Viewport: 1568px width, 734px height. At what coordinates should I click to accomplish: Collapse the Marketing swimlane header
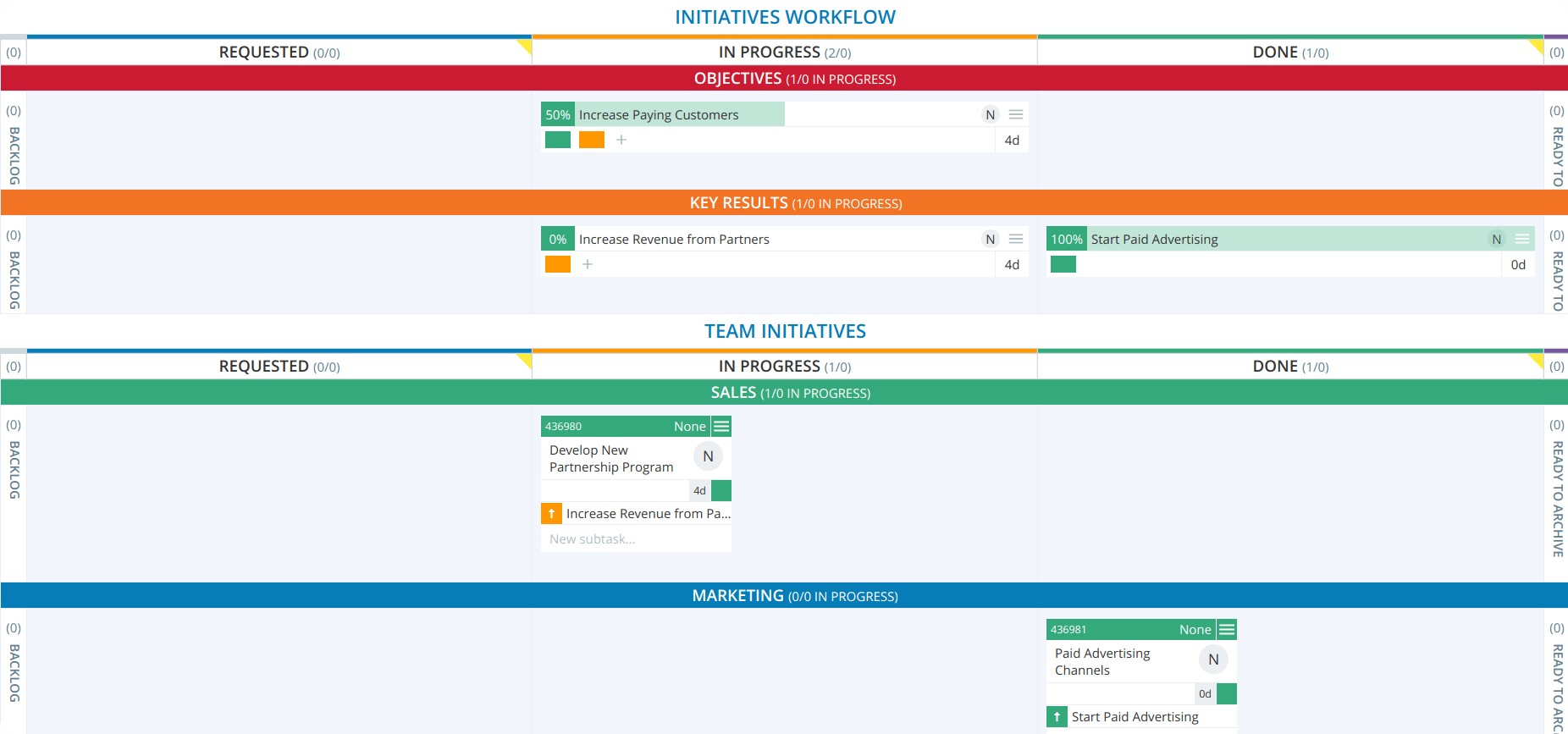point(794,596)
